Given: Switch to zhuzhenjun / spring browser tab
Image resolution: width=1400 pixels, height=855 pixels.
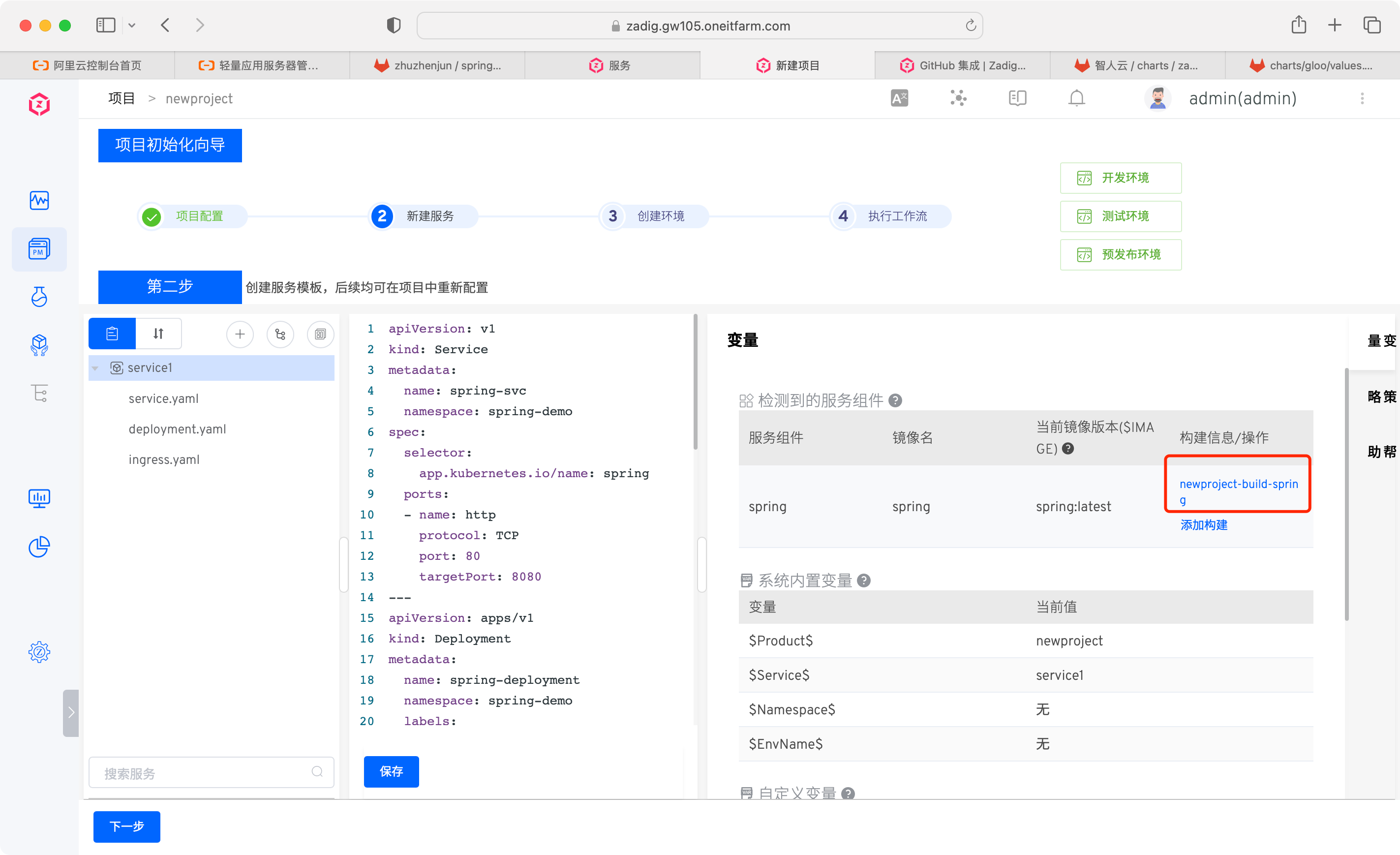Looking at the screenshot, I should coord(437,65).
